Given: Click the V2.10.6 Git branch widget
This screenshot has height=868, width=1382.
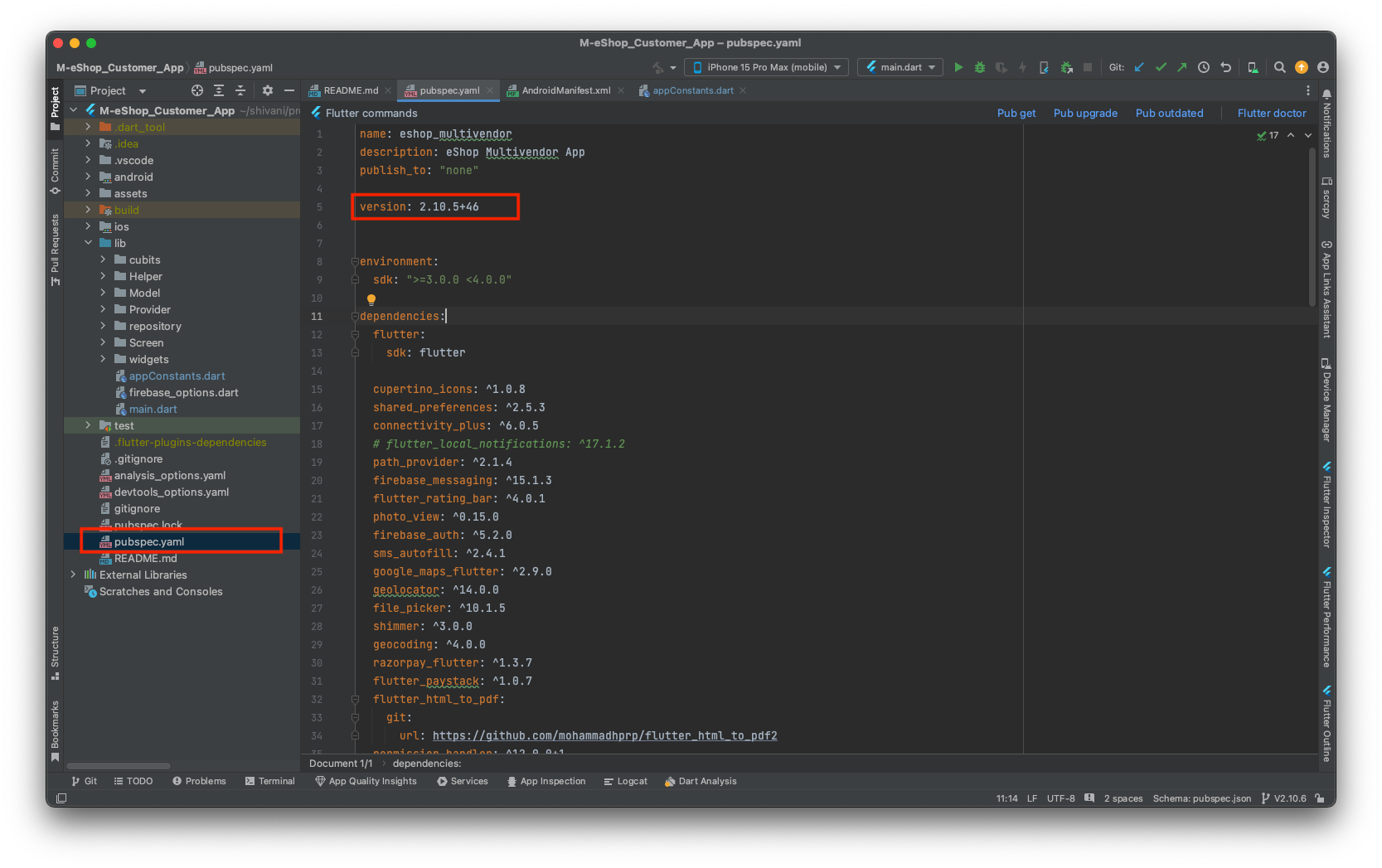Looking at the screenshot, I should click(1283, 798).
